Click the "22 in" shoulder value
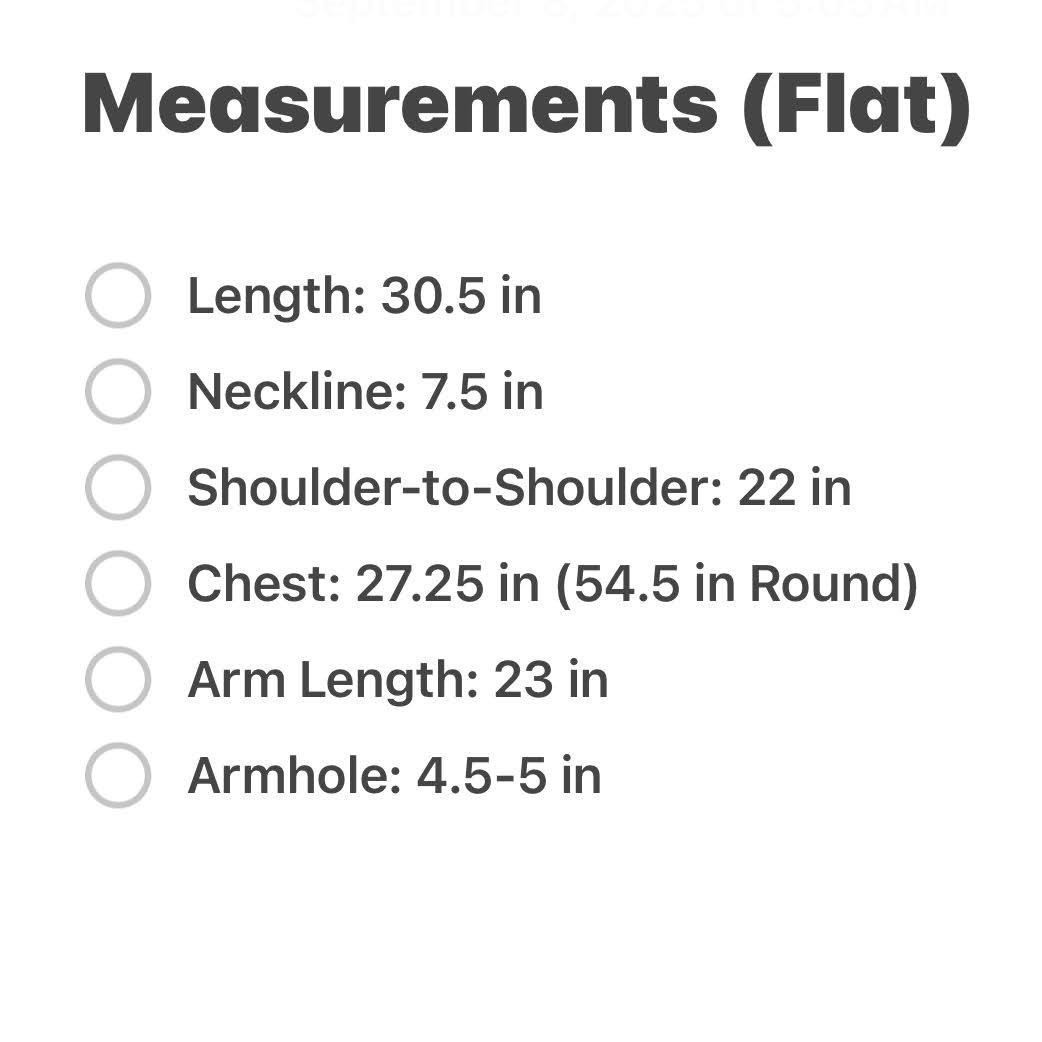This screenshot has height=1042, width=1042. tap(794, 488)
